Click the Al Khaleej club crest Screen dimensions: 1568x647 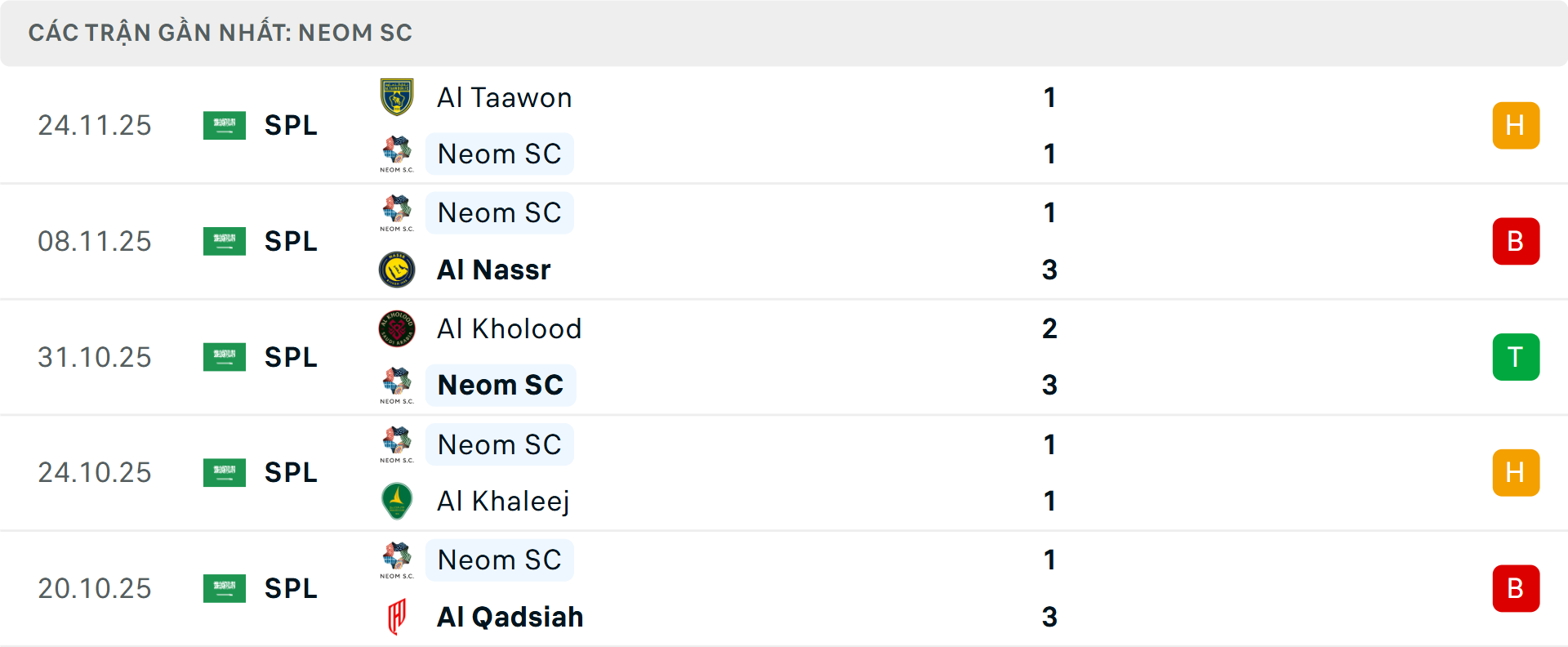(397, 501)
